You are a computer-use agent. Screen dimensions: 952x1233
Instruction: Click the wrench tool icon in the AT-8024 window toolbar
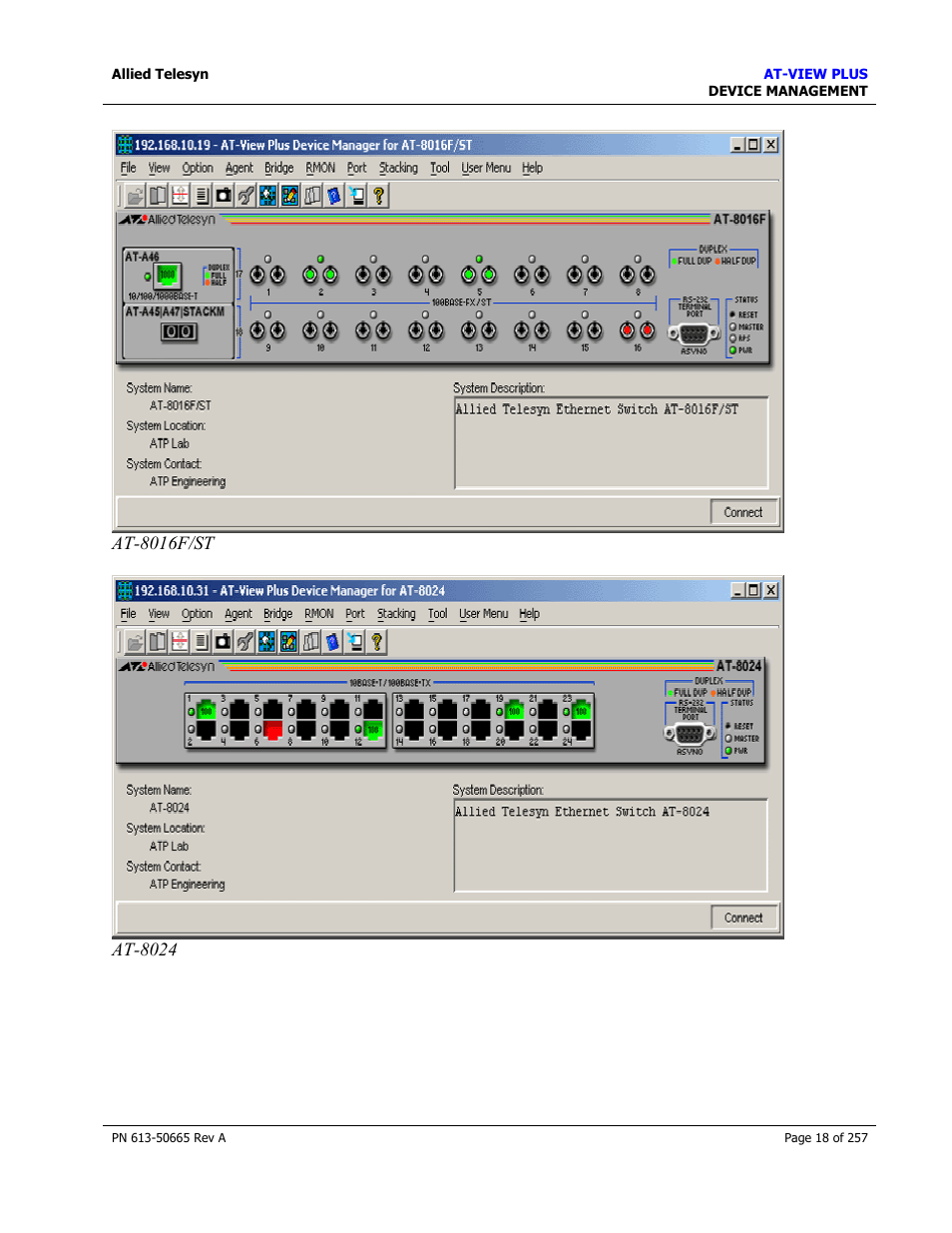[245, 642]
